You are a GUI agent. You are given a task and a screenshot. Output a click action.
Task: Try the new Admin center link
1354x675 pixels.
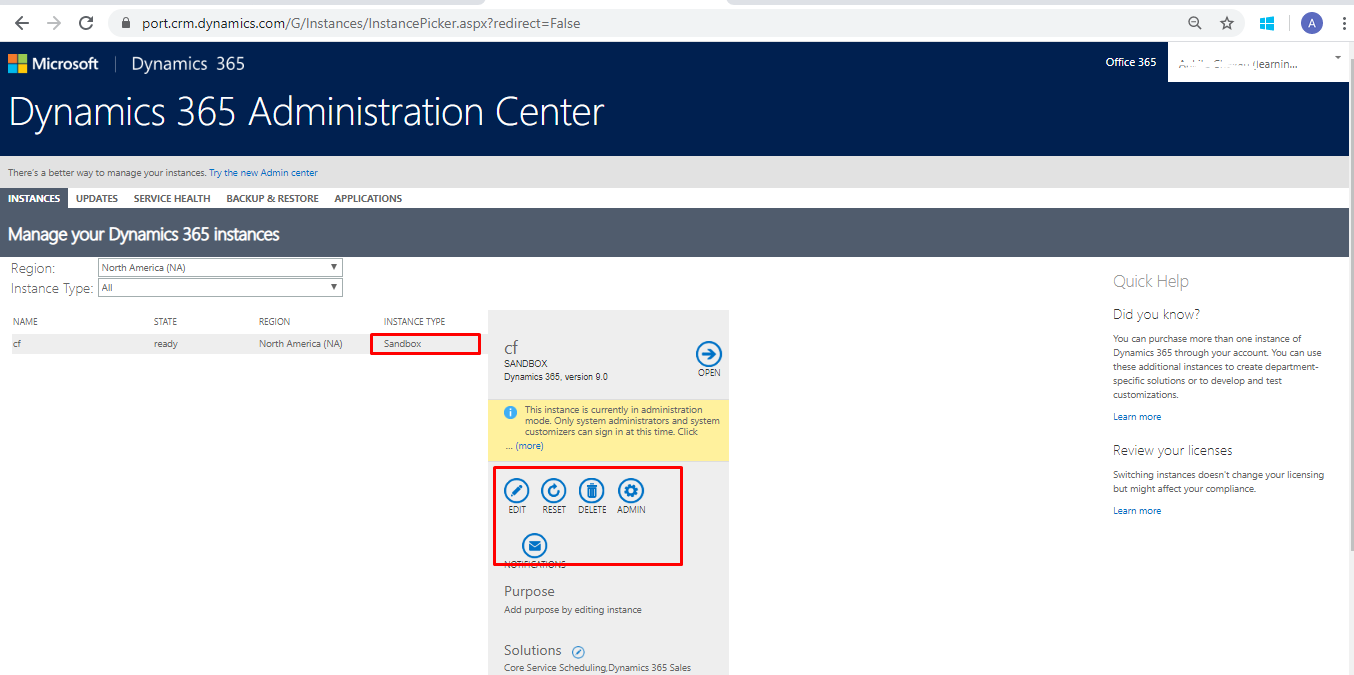coord(264,173)
